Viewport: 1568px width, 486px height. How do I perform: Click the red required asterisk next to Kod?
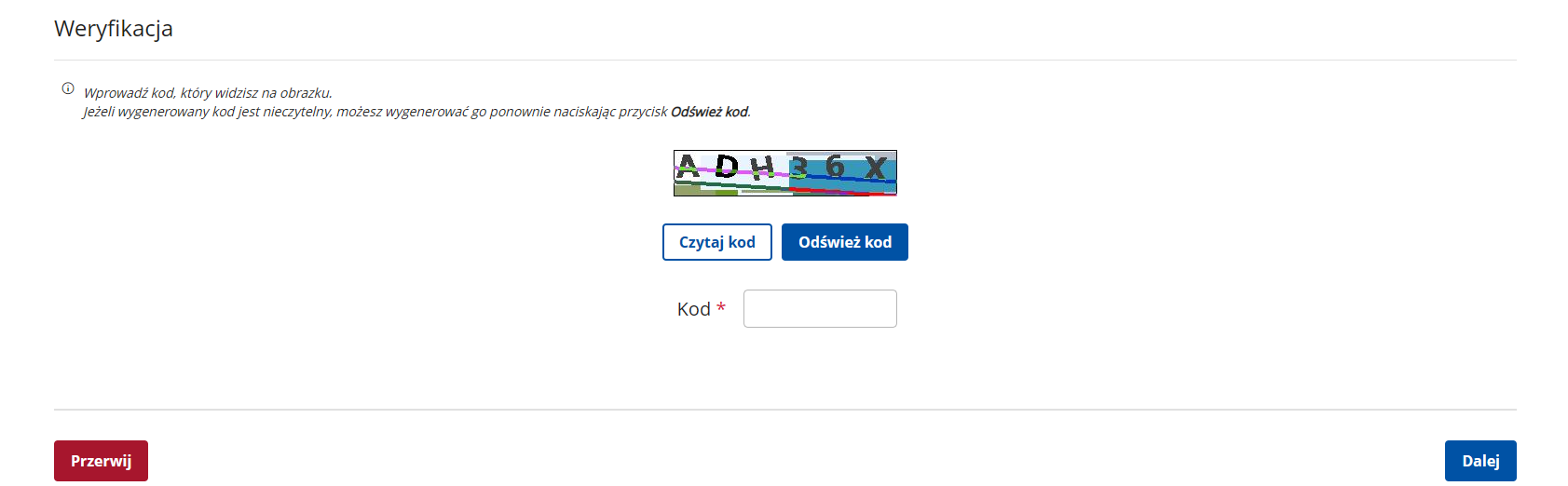(x=721, y=307)
